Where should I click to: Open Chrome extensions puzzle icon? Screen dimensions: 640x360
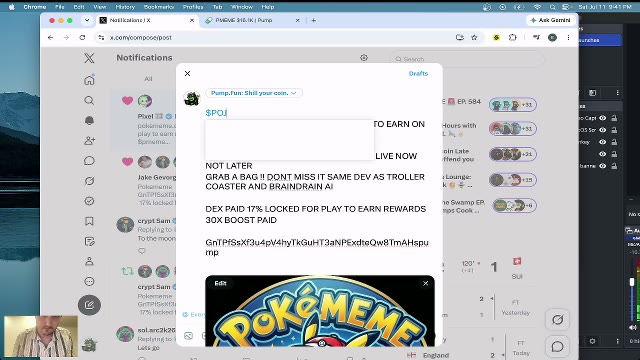[513, 38]
